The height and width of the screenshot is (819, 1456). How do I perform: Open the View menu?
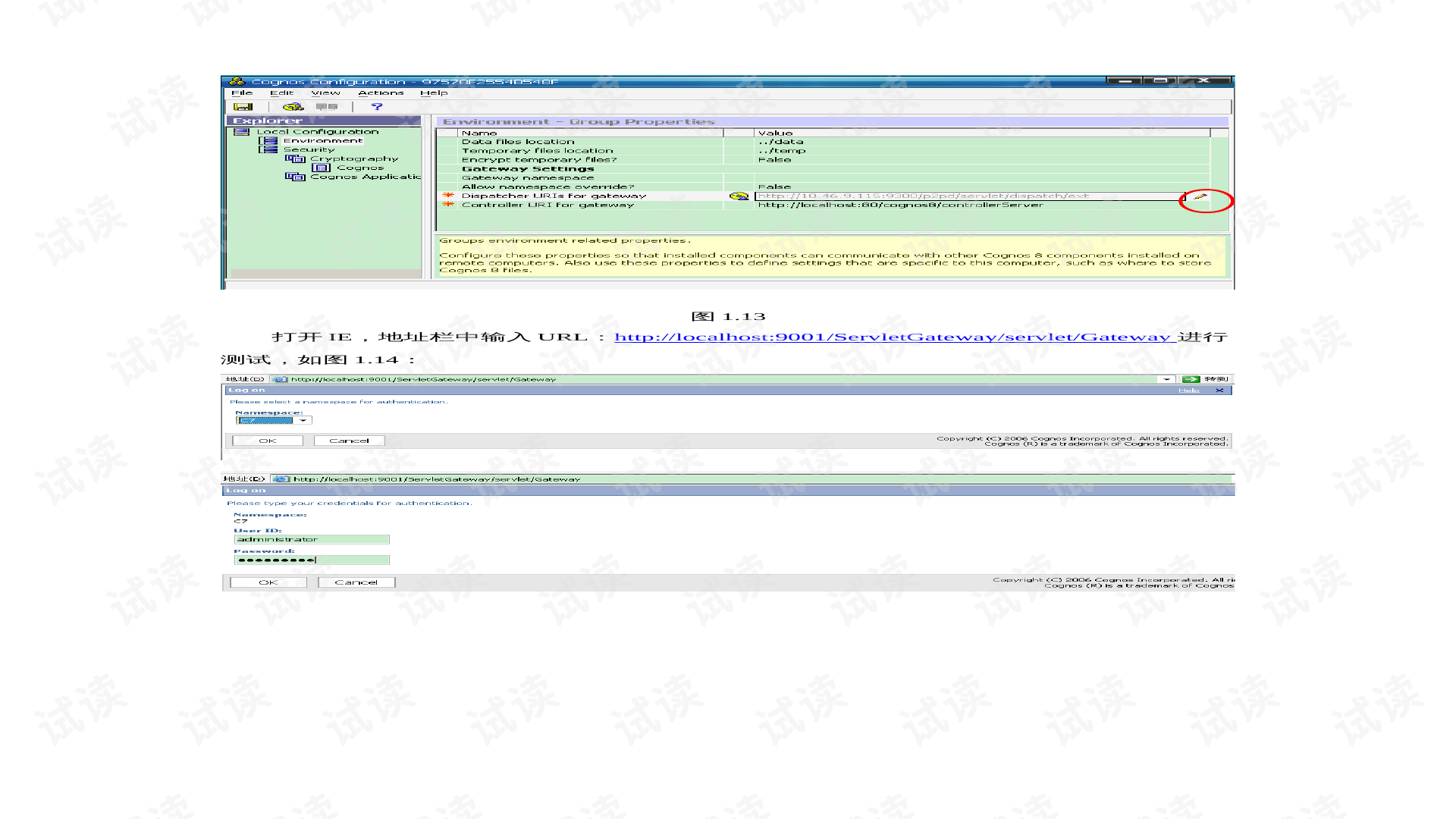(x=325, y=93)
